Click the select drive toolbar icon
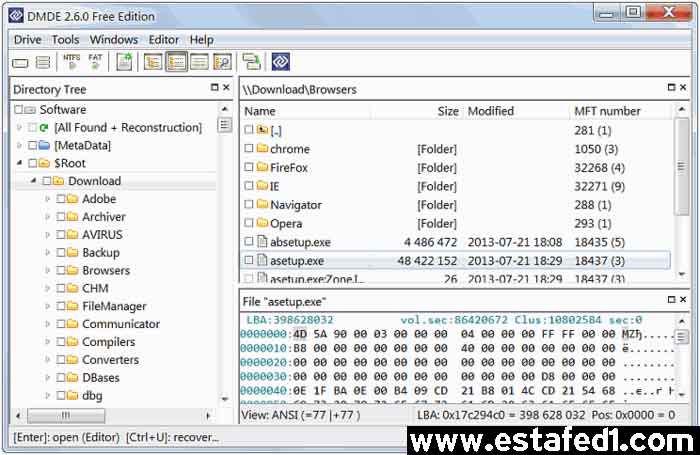 click(21, 62)
